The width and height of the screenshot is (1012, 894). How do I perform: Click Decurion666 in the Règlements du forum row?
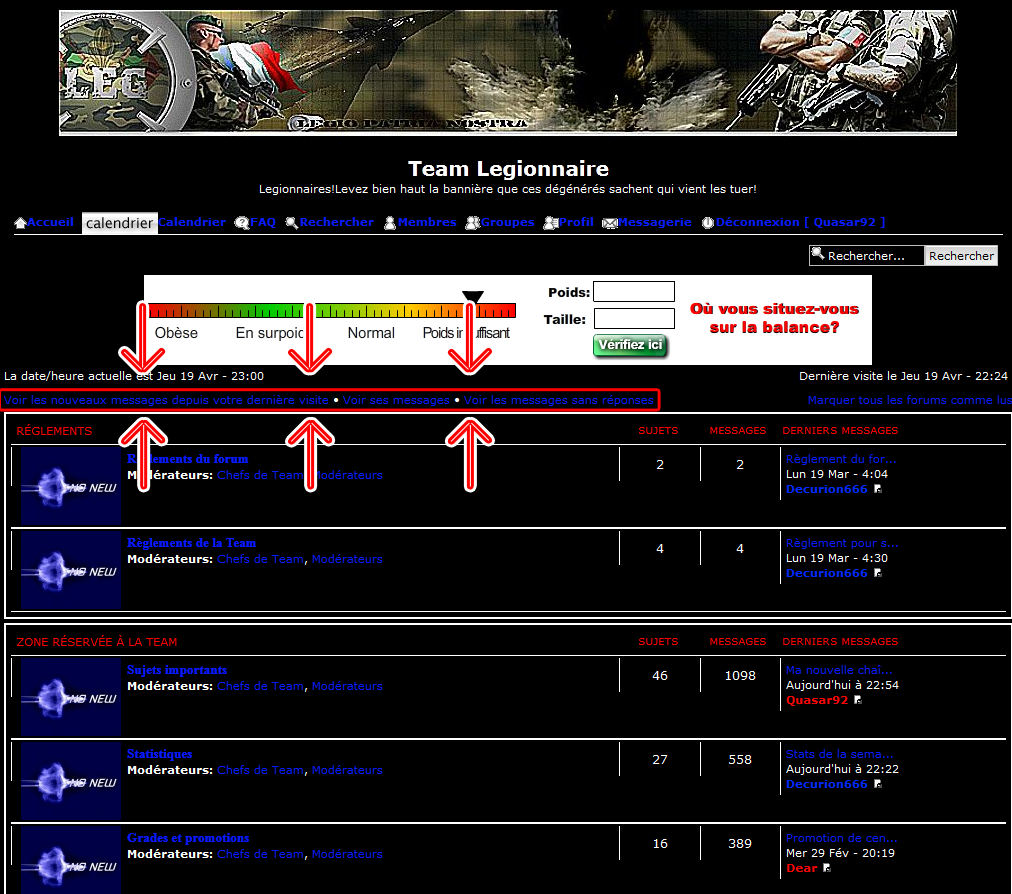click(827, 489)
